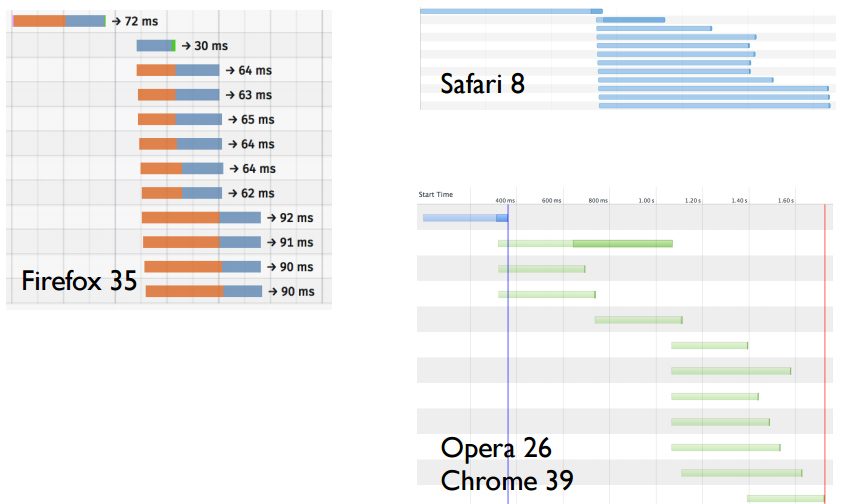Select the Firefox request bar labeled 30 ms
This screenshot has height=504, width=842.
click(x=156, y=46)
